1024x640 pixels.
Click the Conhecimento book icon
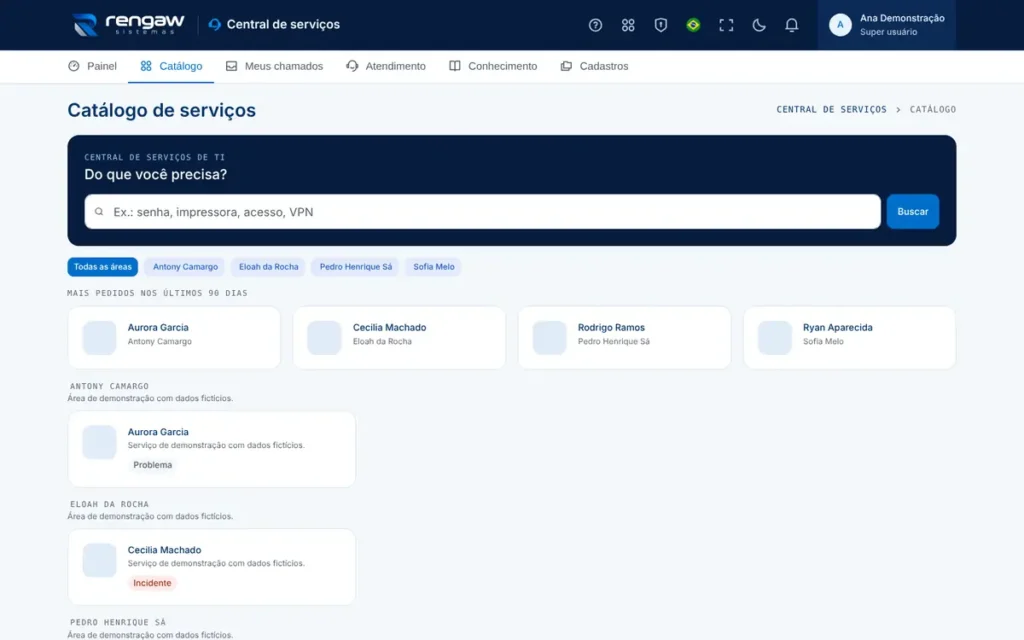click(x=455, y=66)
